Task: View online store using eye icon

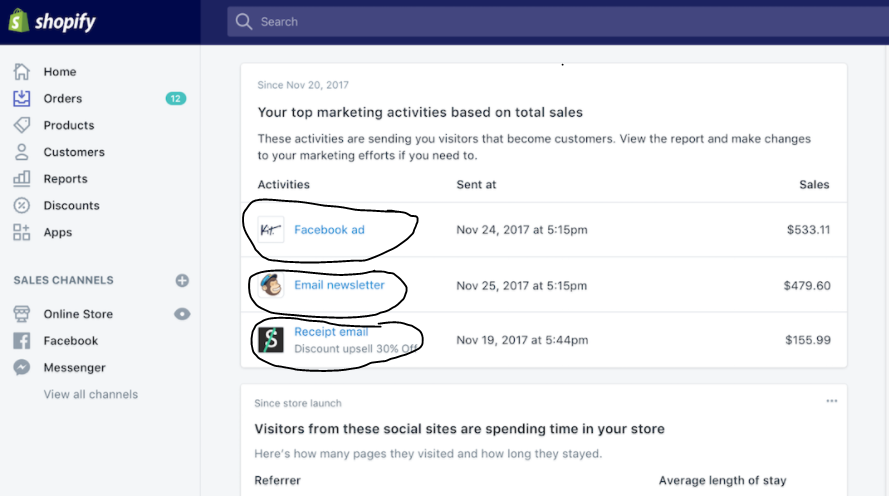Action: [182, 314]
